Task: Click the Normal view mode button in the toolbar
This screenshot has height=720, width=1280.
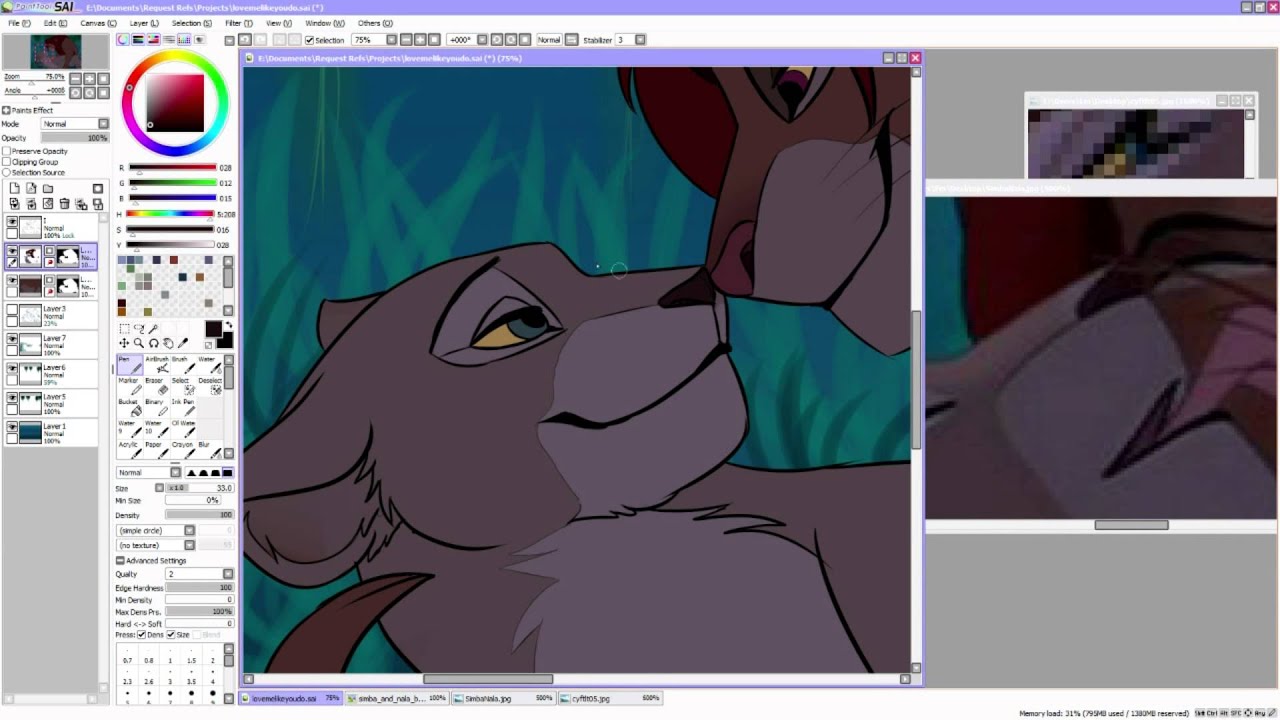Action: (x=549, y=40)
